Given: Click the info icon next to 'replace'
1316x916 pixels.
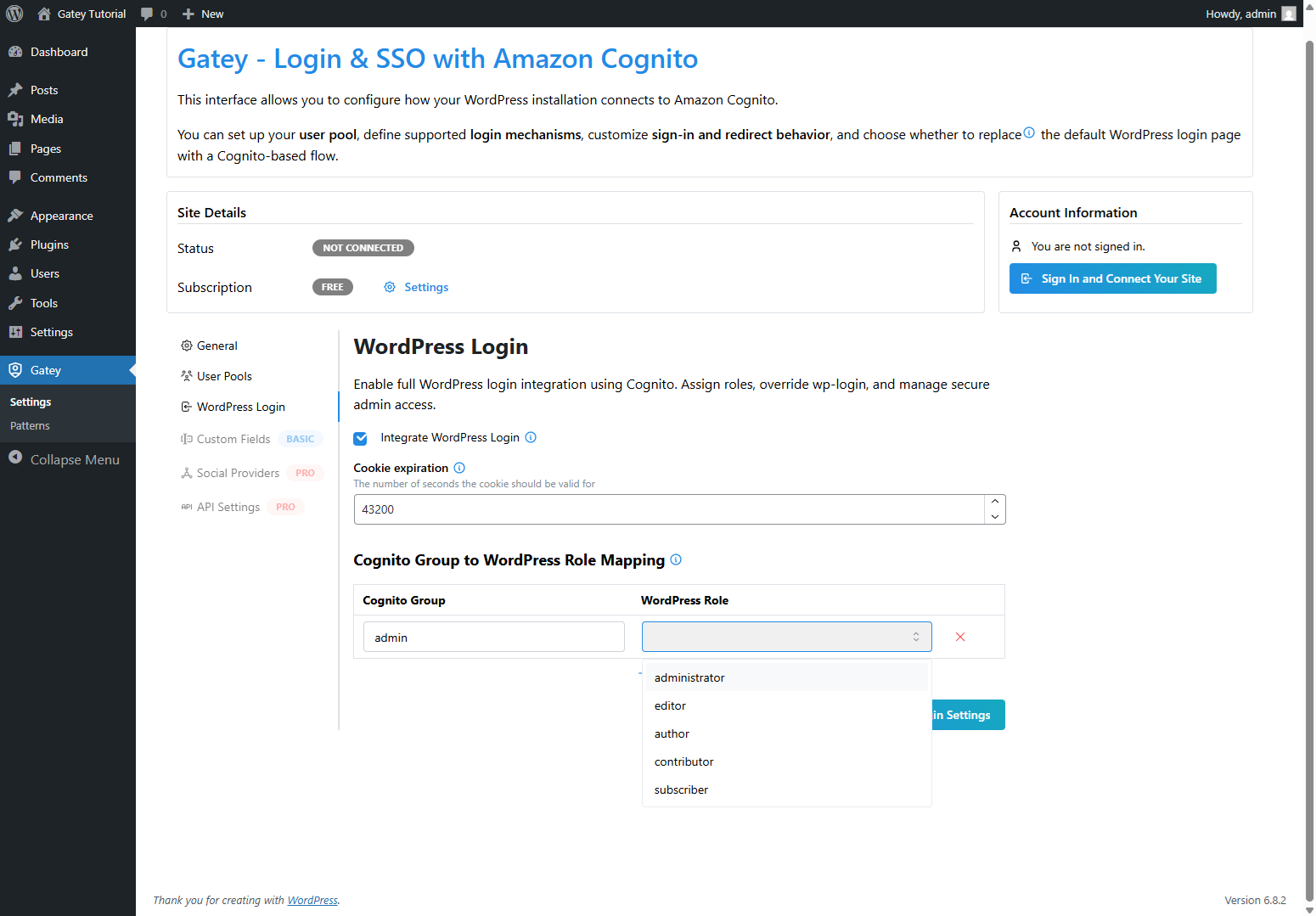Looking at the screenshot, I should point(1029,132).
